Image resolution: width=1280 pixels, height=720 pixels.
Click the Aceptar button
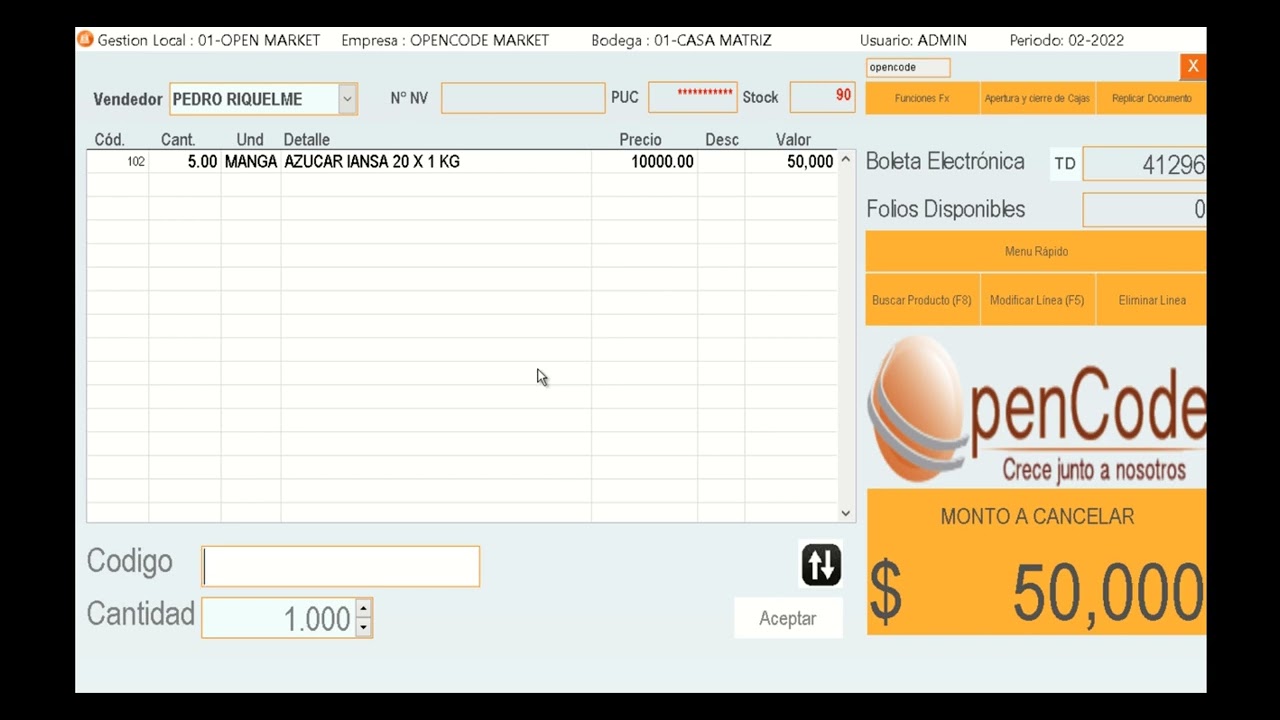coord(788,618)
